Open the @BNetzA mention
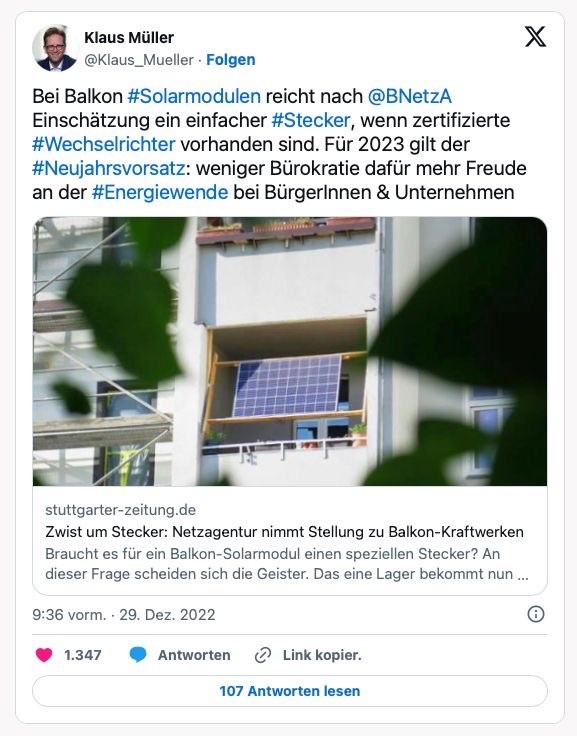 (x=409, y=96)
